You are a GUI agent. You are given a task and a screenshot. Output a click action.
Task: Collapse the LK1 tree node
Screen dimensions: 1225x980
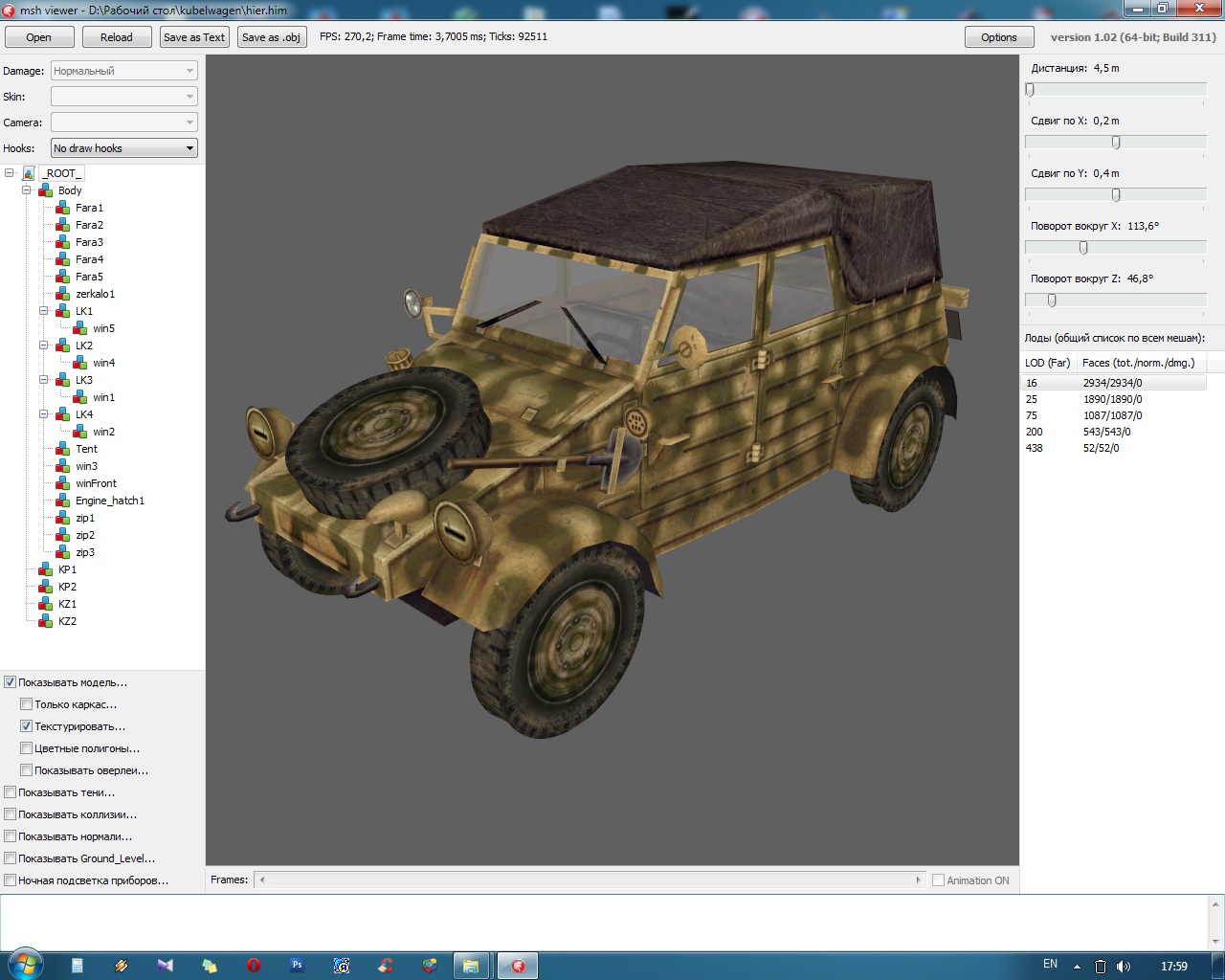coord(44,311)
